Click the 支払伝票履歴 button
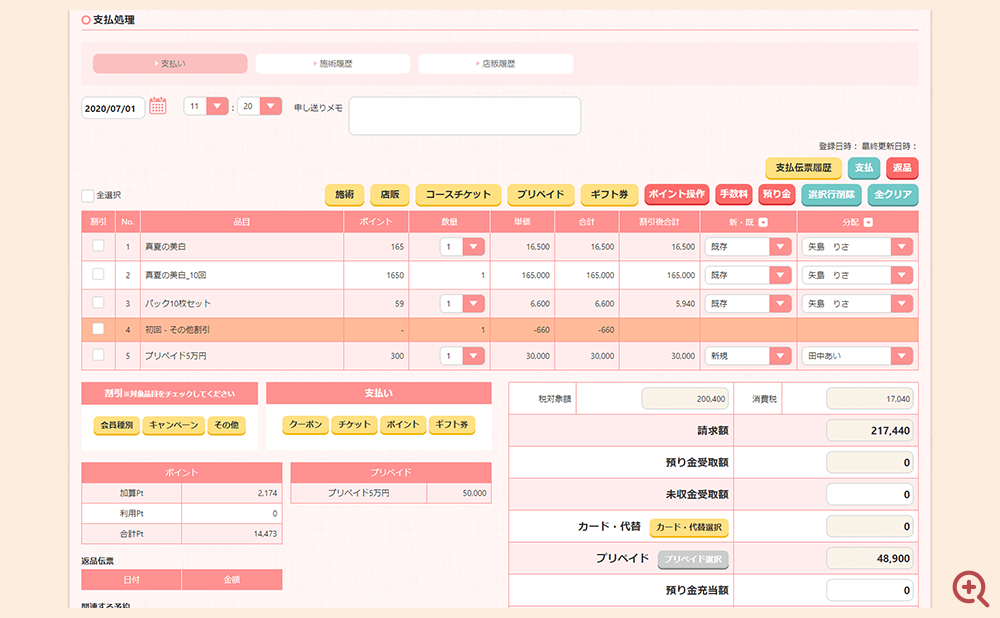1000x618 pixels. 804,168
